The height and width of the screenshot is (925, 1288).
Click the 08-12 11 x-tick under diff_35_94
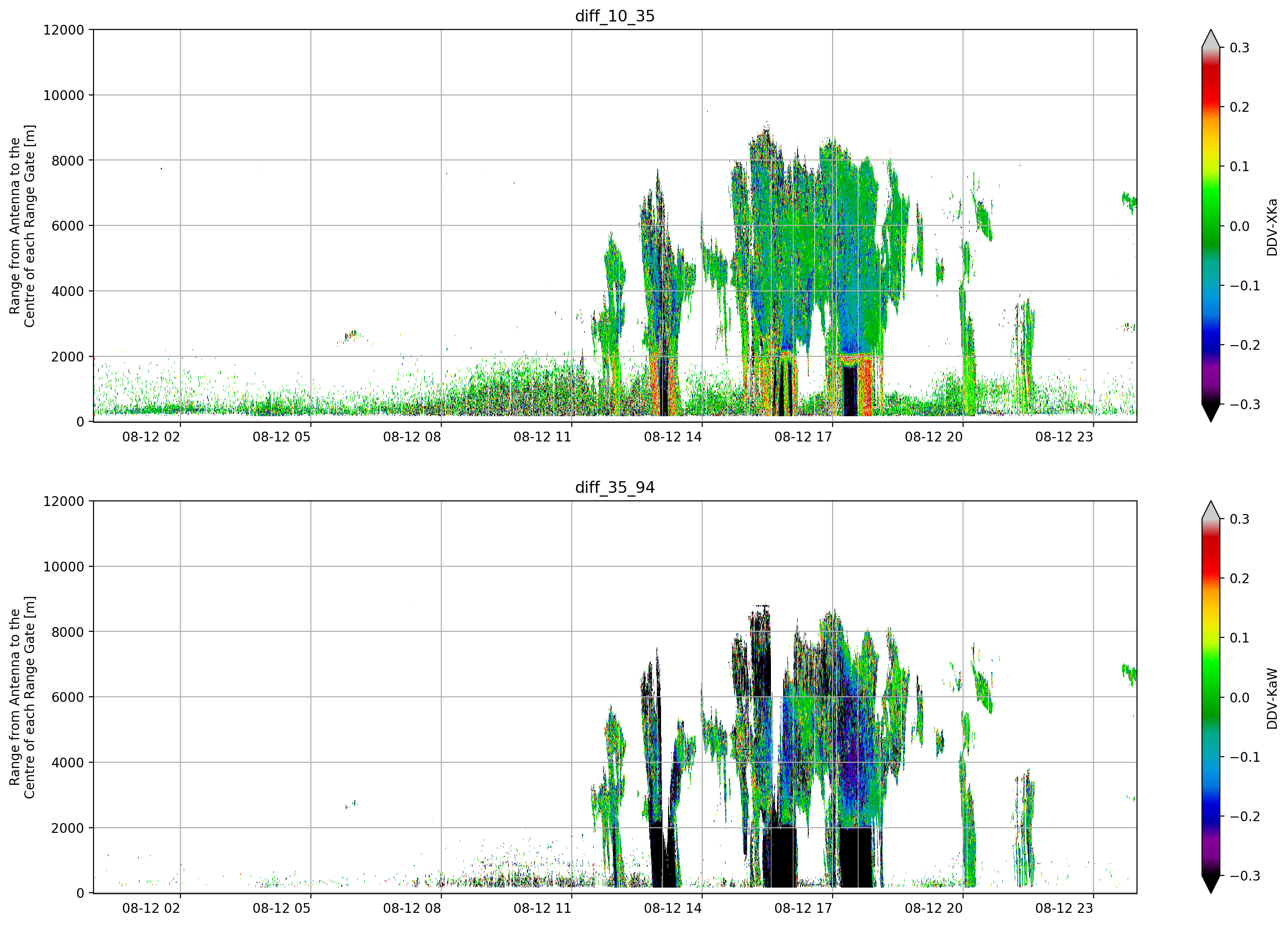click(x=542, y=909)
